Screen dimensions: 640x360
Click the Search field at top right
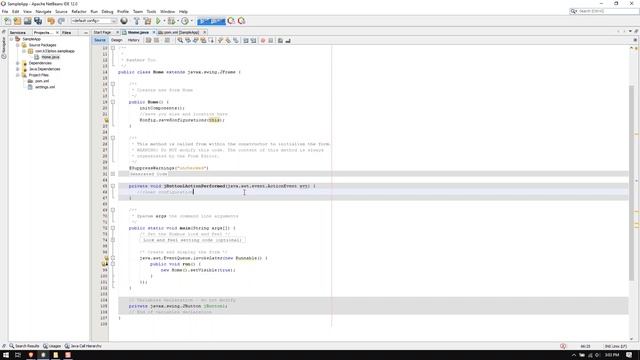[604, 11]
